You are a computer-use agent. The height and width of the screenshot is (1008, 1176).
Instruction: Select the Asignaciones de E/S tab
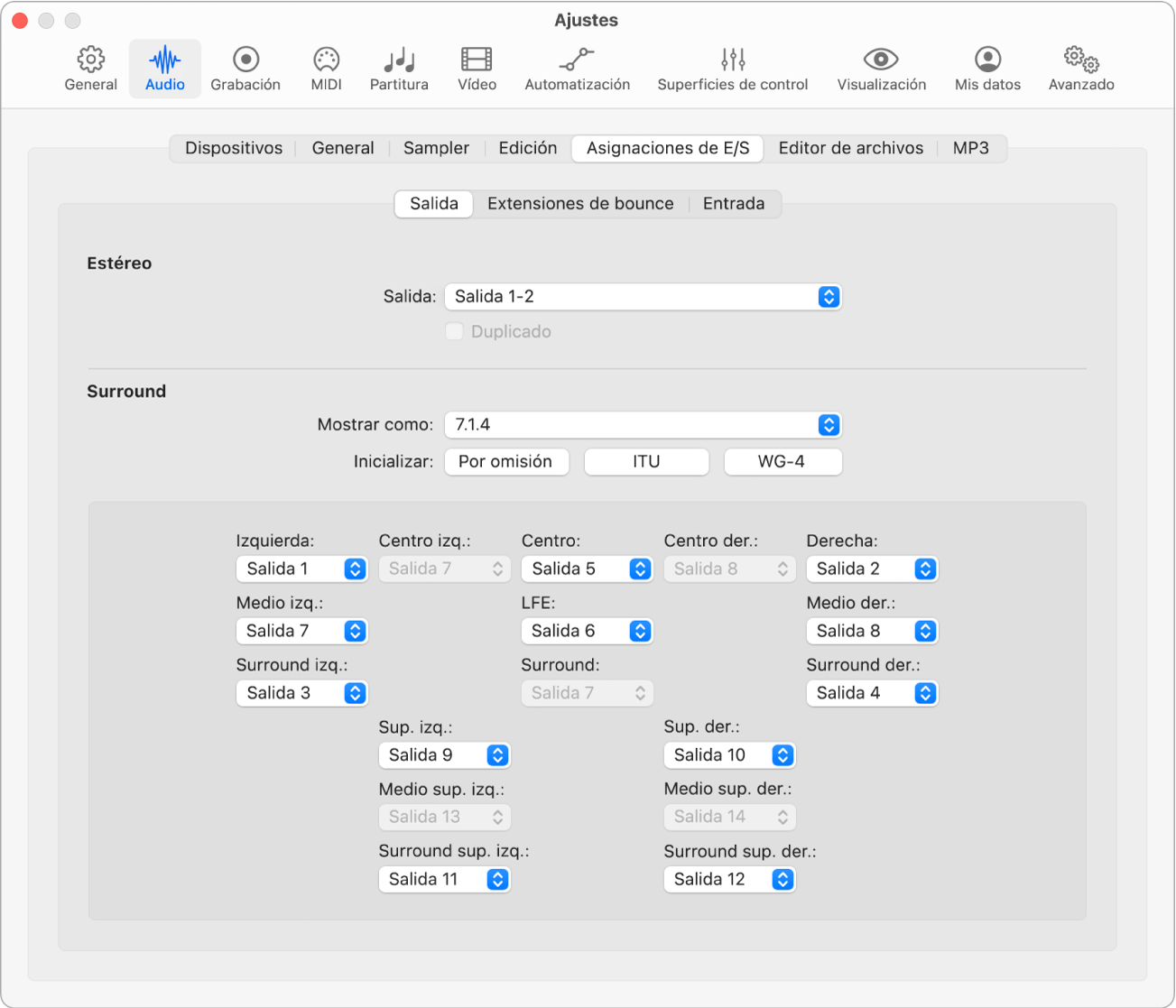(x=668, y=148)
